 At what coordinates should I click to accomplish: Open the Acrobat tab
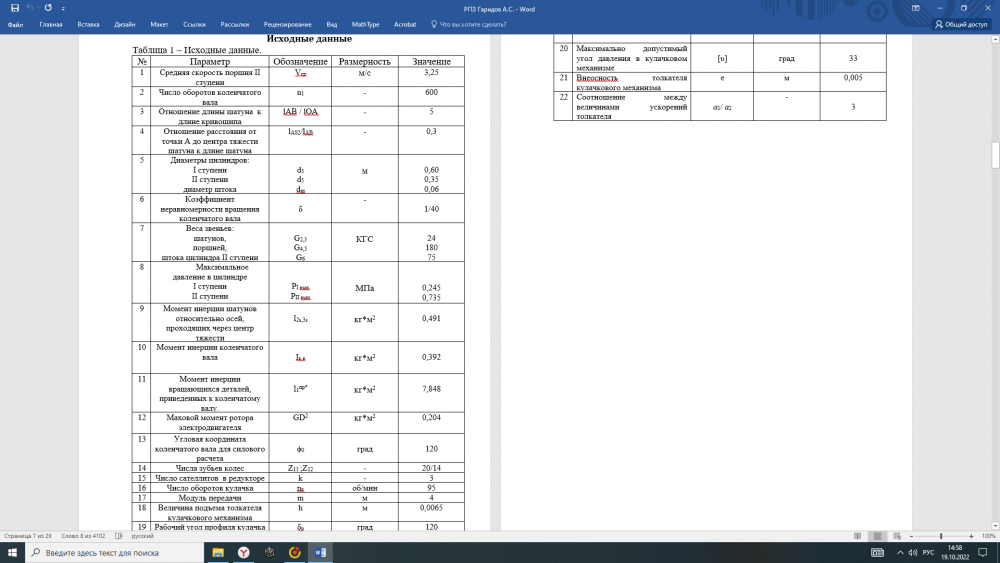click(x=405, y=24)
